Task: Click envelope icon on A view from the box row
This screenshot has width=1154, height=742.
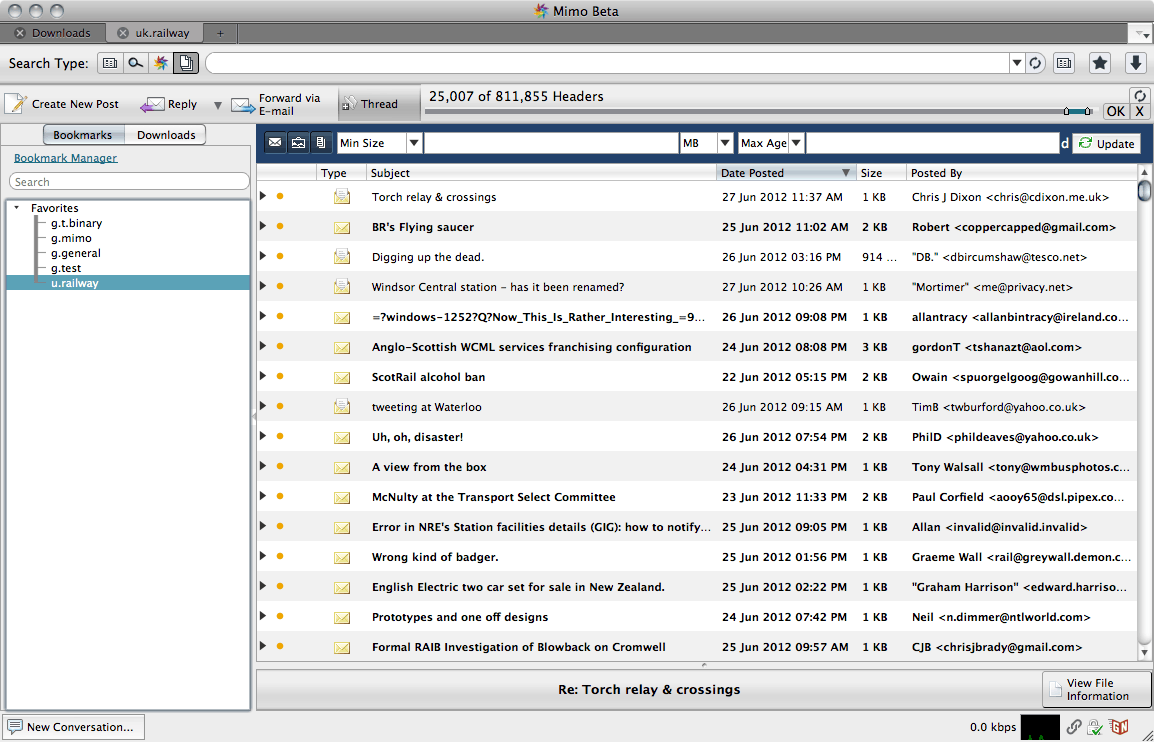Action: click(341, 467)
